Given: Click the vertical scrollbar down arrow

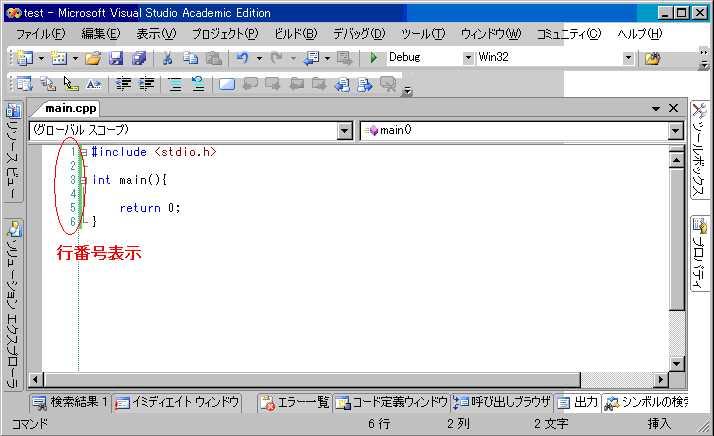Looking at the screenshot, I should click(677, 363).
